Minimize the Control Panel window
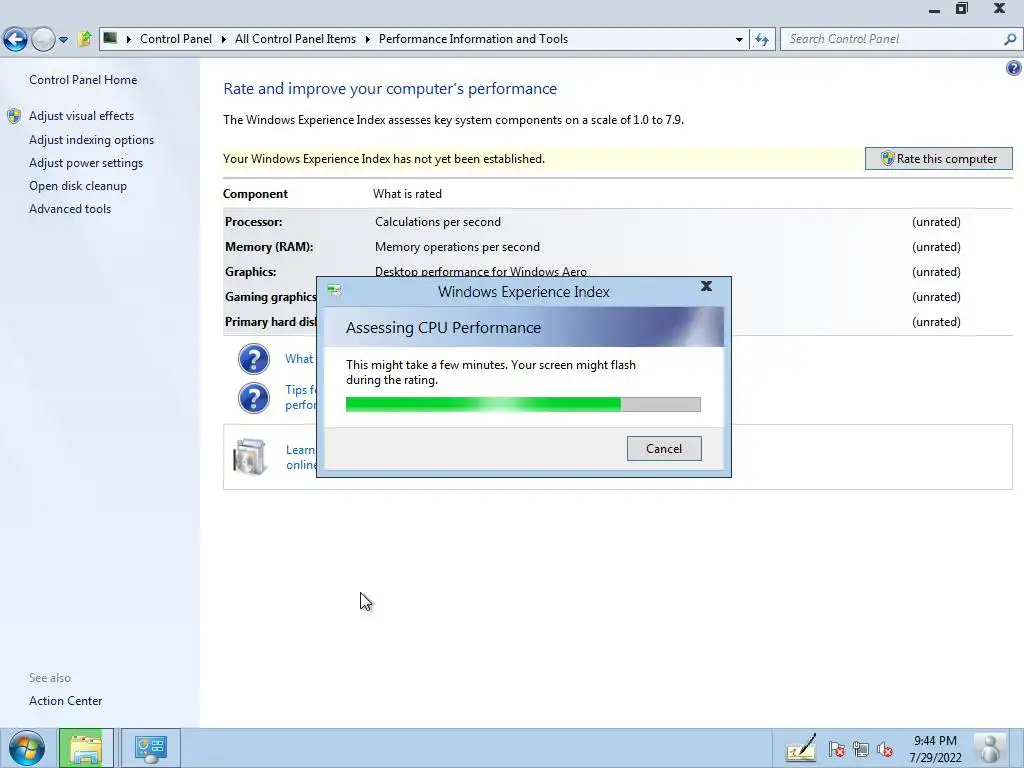Viewport: 1024px width, 768px height. (935, 10)
